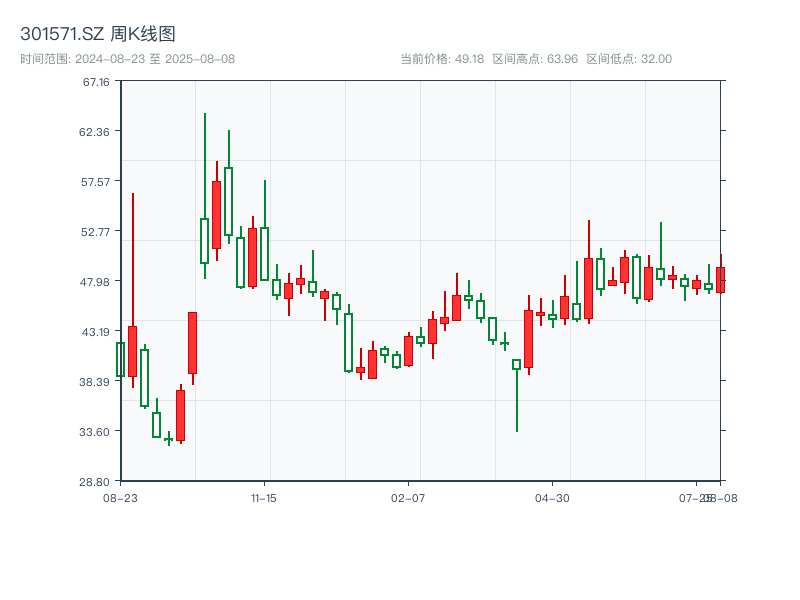Select the 67.16 price axis label
The height and width of the screenshot is (600, 800).
[x=96, y=82]
